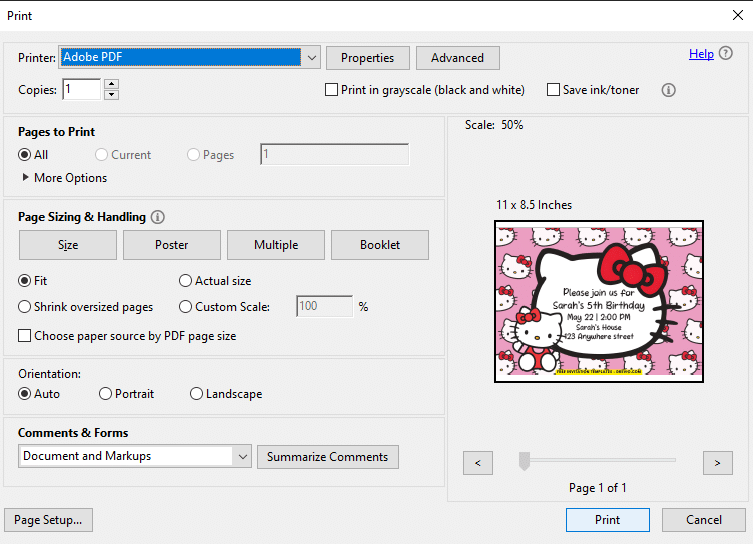Viewport: 753px width, 544px height.
Task: Set orientation to Auto
Action: click(x=24, y=394)
